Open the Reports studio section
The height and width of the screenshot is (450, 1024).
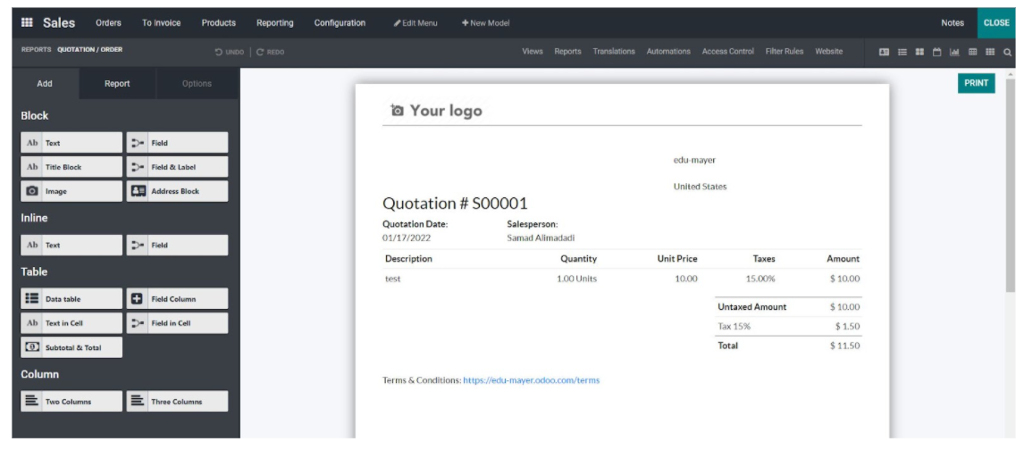click(x=568, y=52)
